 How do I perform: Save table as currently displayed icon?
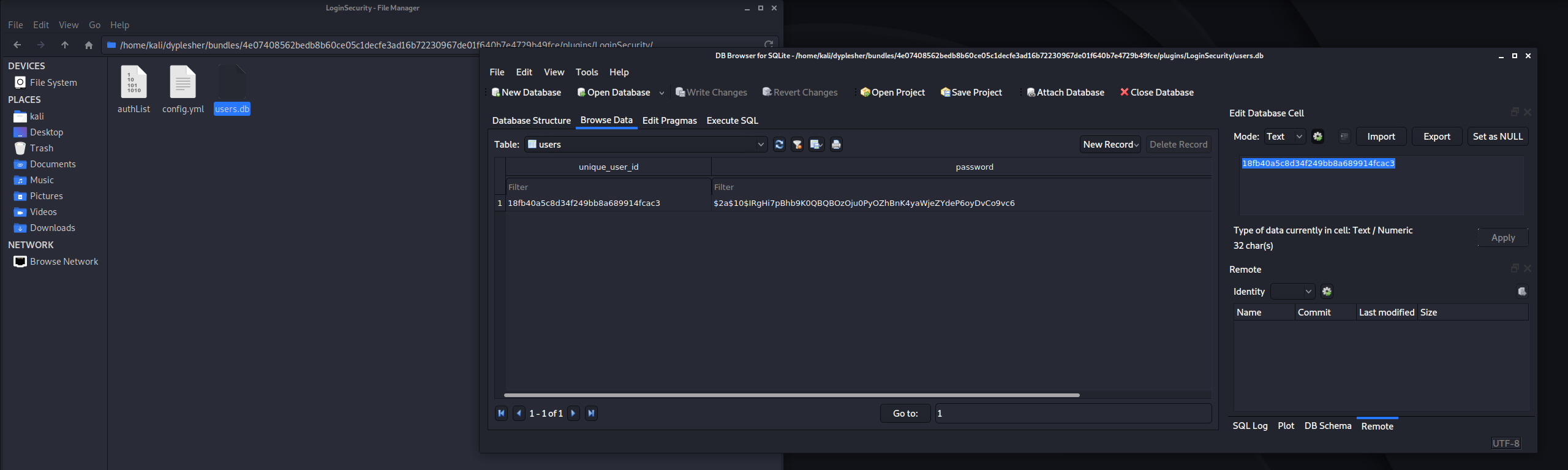816,145
